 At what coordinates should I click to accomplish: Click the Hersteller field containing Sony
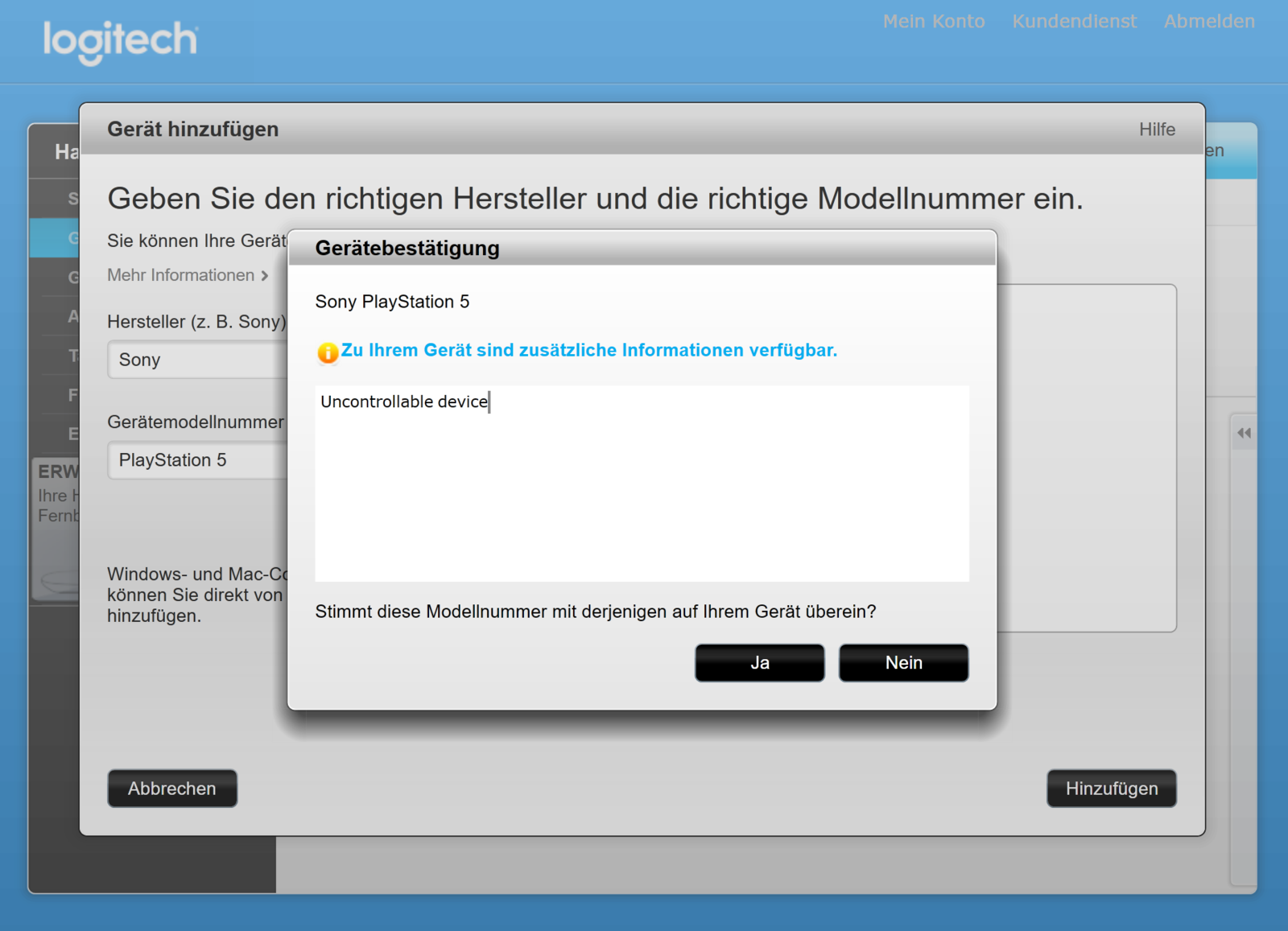point(198,360)
